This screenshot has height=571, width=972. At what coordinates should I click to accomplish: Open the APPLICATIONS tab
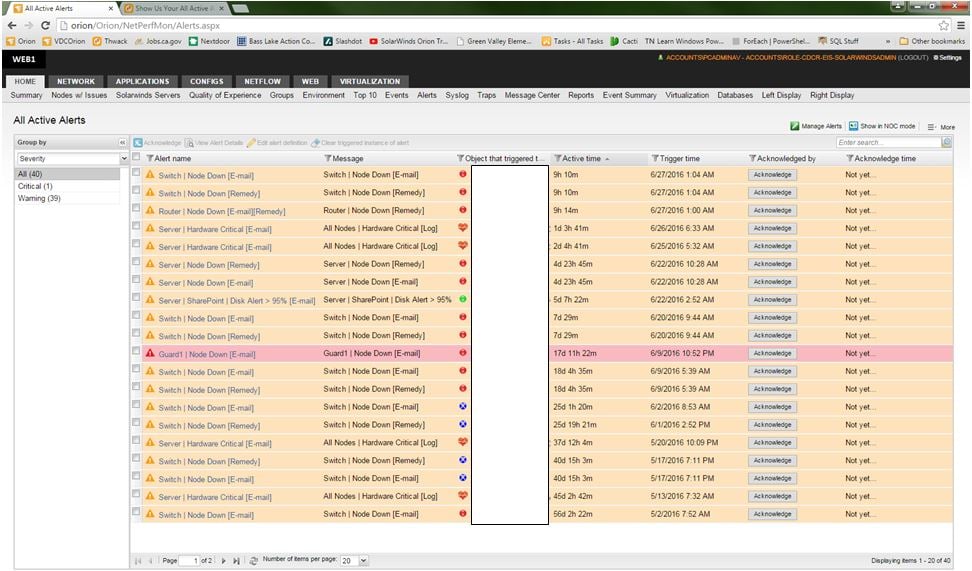[142, 81]
